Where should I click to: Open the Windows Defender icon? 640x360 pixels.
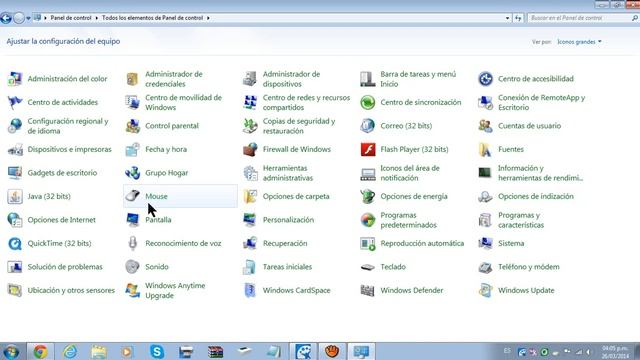[x=367, y=290]
